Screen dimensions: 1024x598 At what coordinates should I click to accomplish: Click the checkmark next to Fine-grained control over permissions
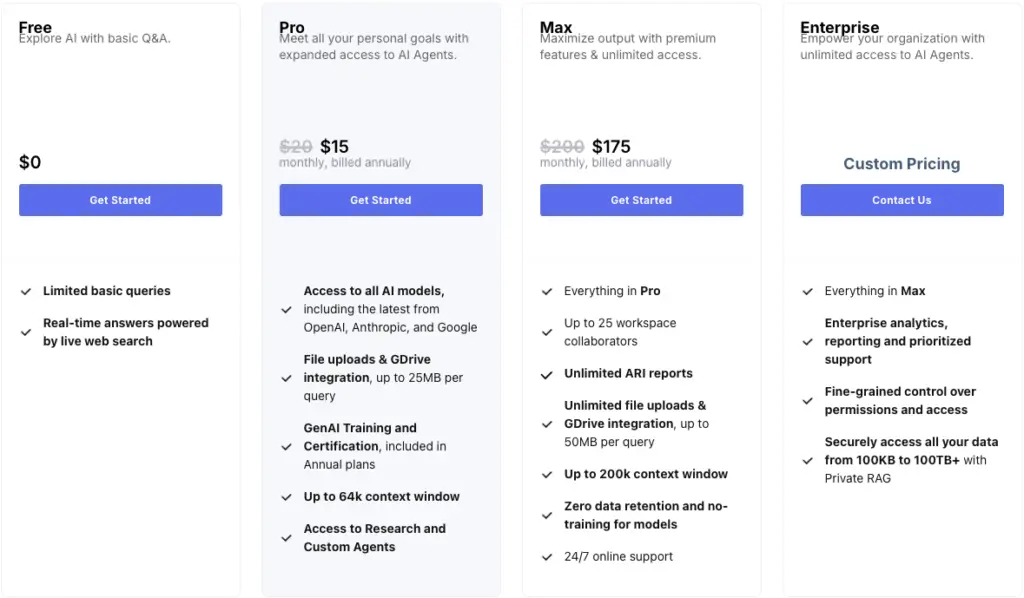(x=808, y=401)
